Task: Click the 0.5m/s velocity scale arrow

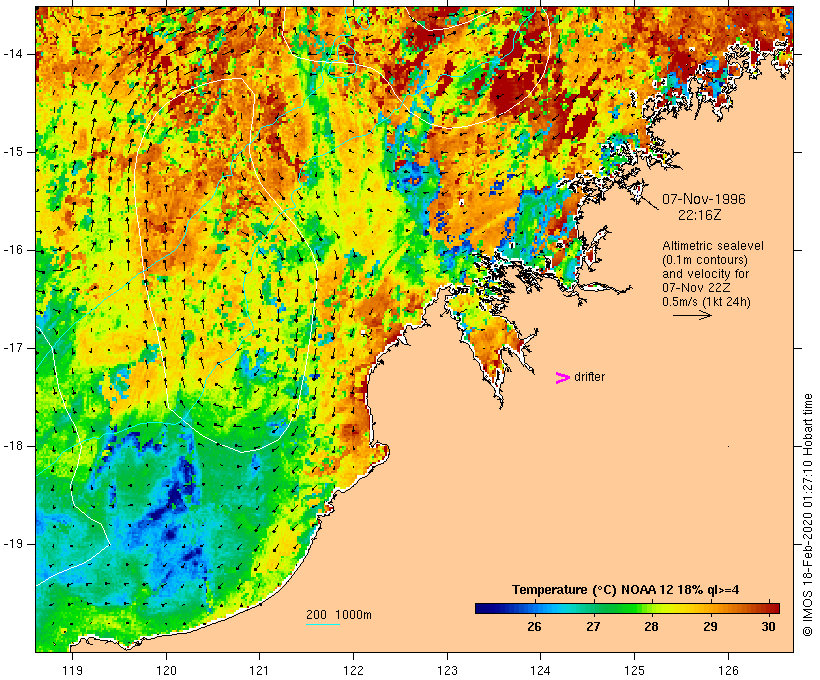Action: click(x=692, y=315)
